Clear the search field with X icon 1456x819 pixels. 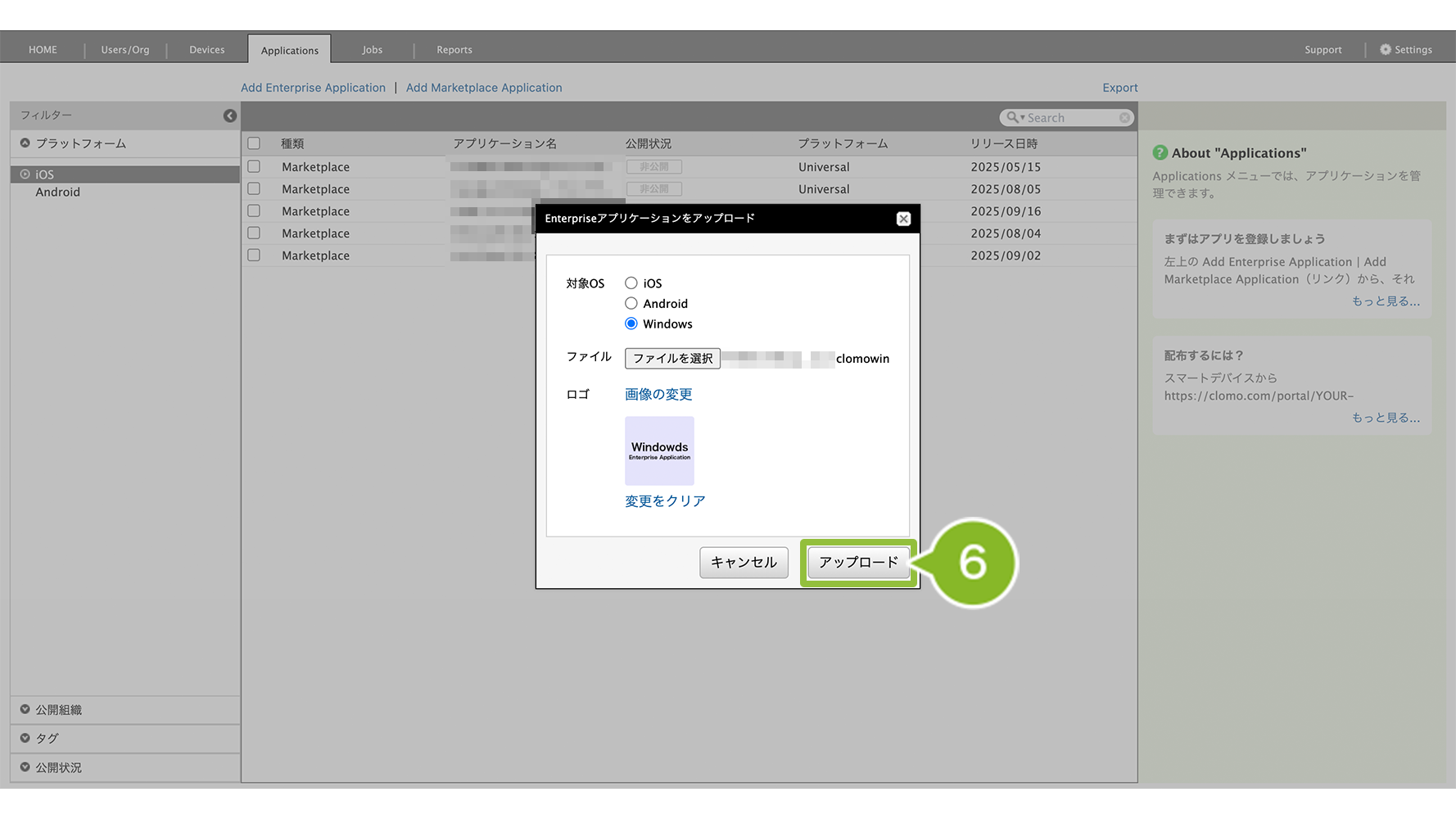coord(1124,118)
